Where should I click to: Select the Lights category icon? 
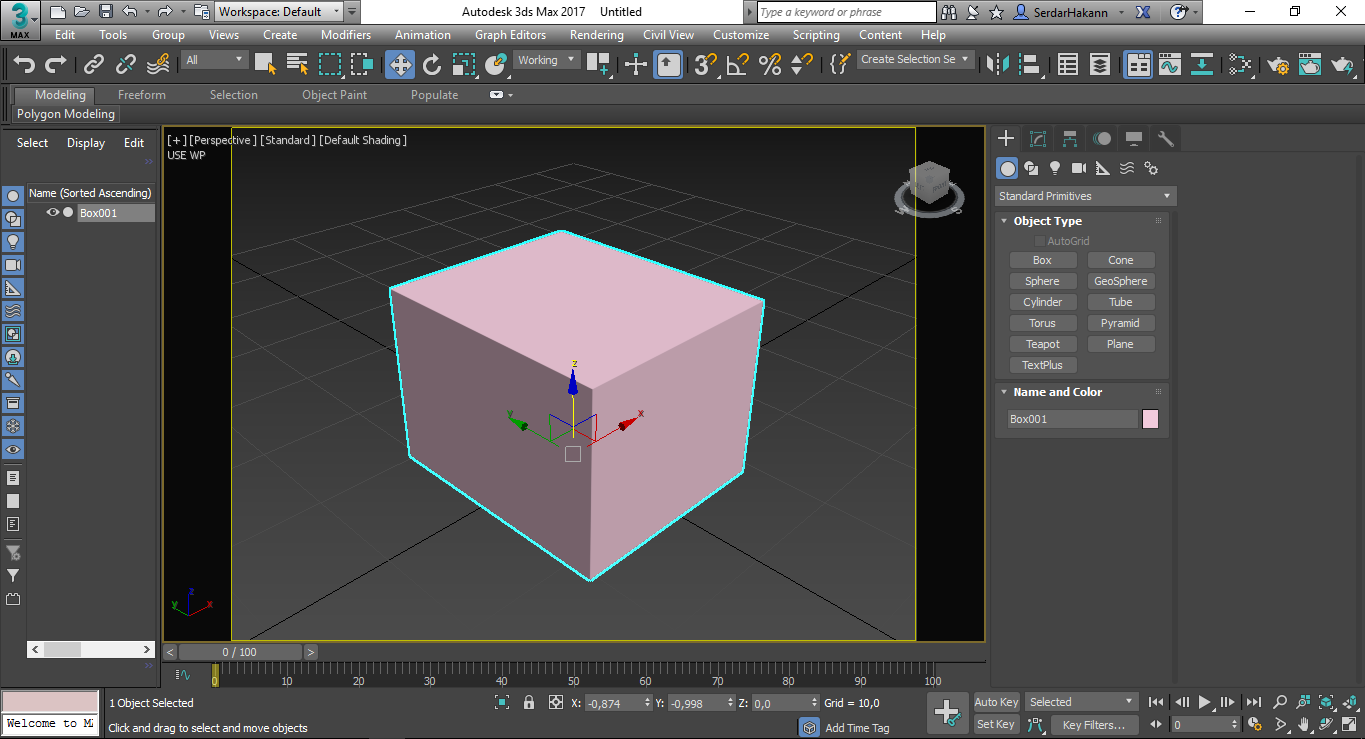click(x=1055, y=168)
